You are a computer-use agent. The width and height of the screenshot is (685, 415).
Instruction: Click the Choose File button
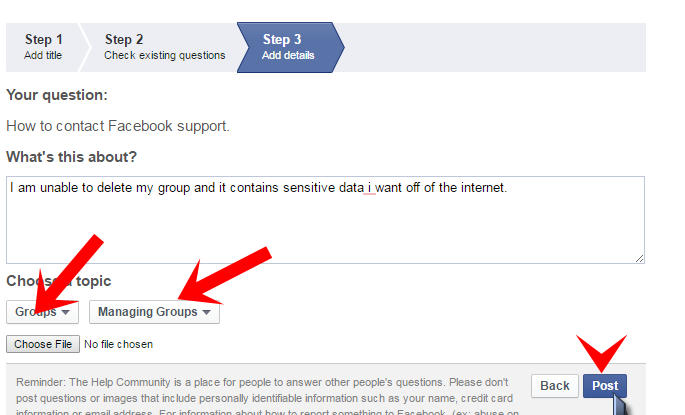[43, 344]
